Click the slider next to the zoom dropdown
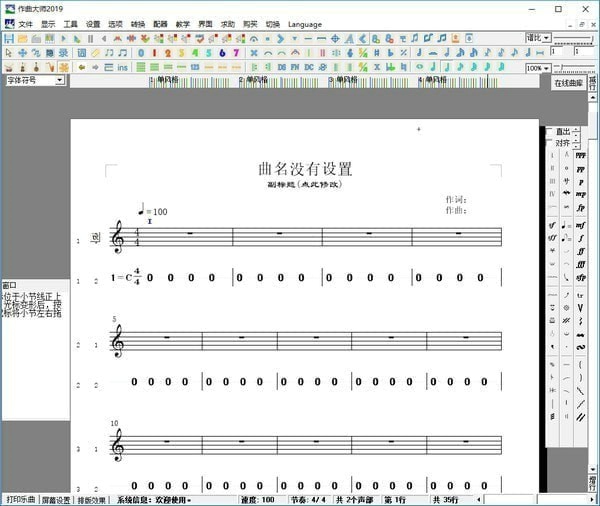Viewport: 600px width, 506px height. [574, 68]
